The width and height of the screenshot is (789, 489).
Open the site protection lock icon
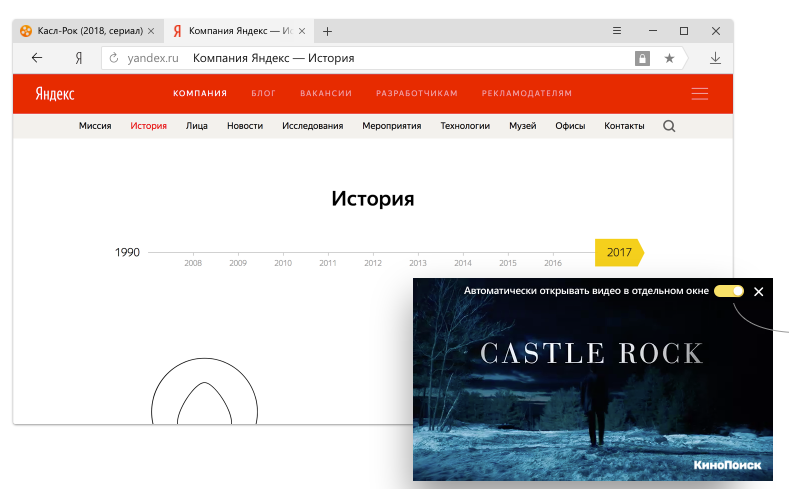tap(642, 58)
